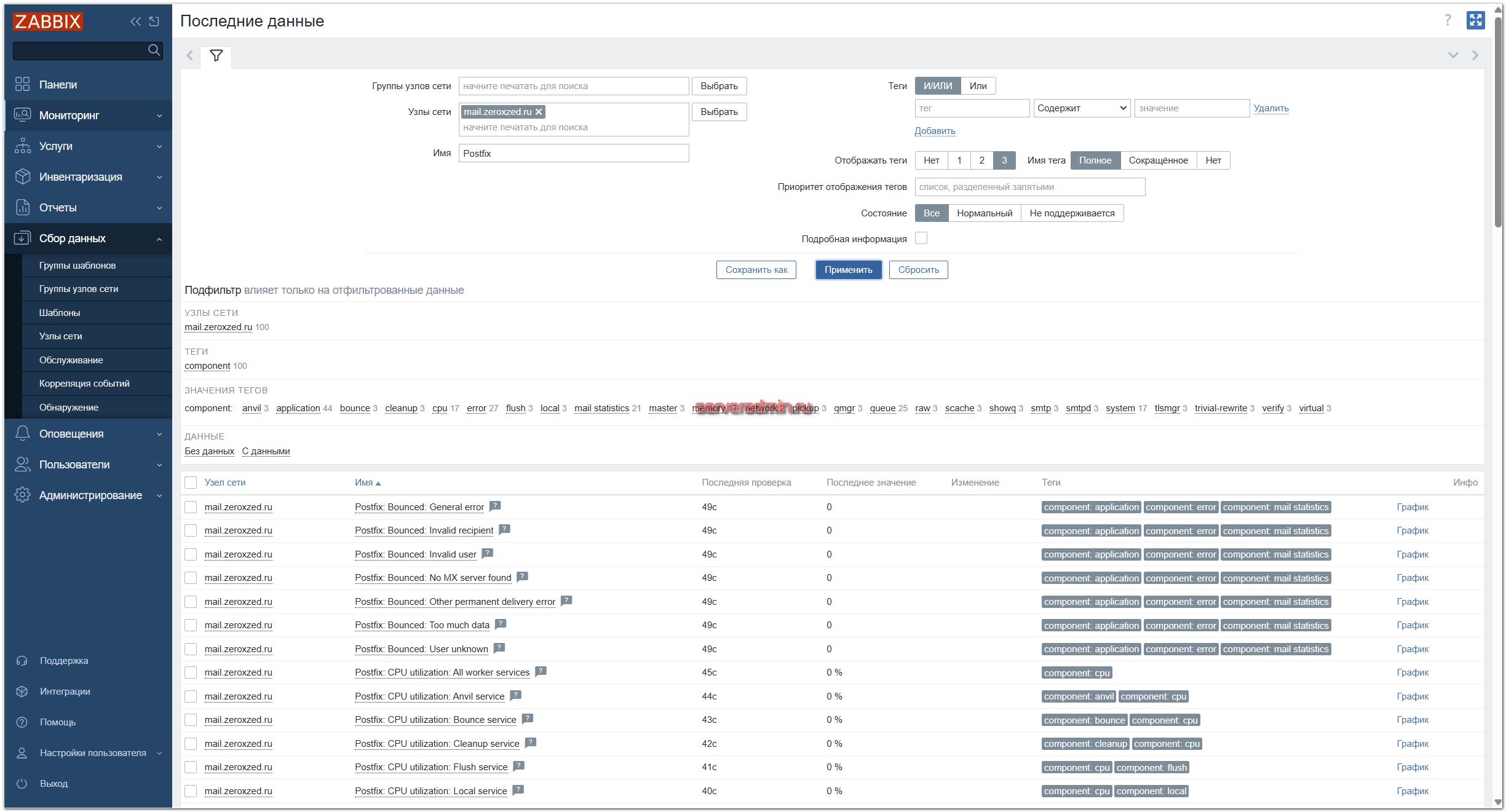Screen dimensions: 1506x812
Task: Remove host mail.zeroxzed.ru via its X icon
Action: 539,111
